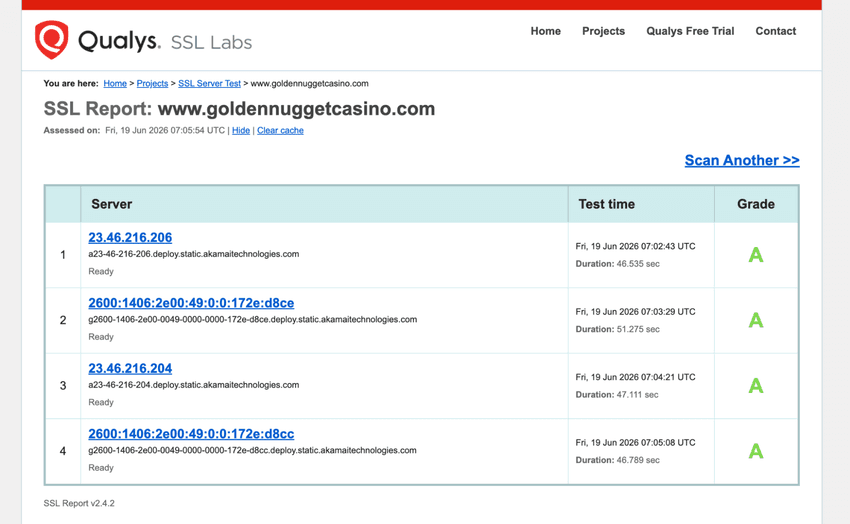The width and height of the screenshot is (850, 524).
Task: Click hostname a23-46-216-204.deploy.static.akamaitechnologies.com
Action: [x=194, y=385]
